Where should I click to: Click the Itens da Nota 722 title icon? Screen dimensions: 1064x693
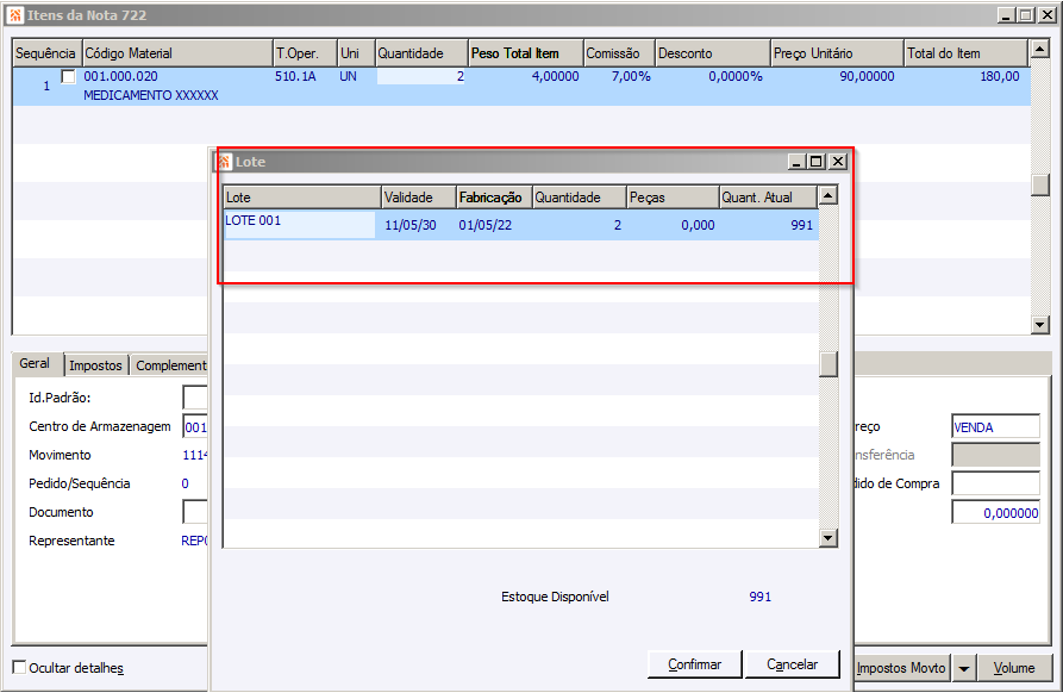click(x=15, y=15)
